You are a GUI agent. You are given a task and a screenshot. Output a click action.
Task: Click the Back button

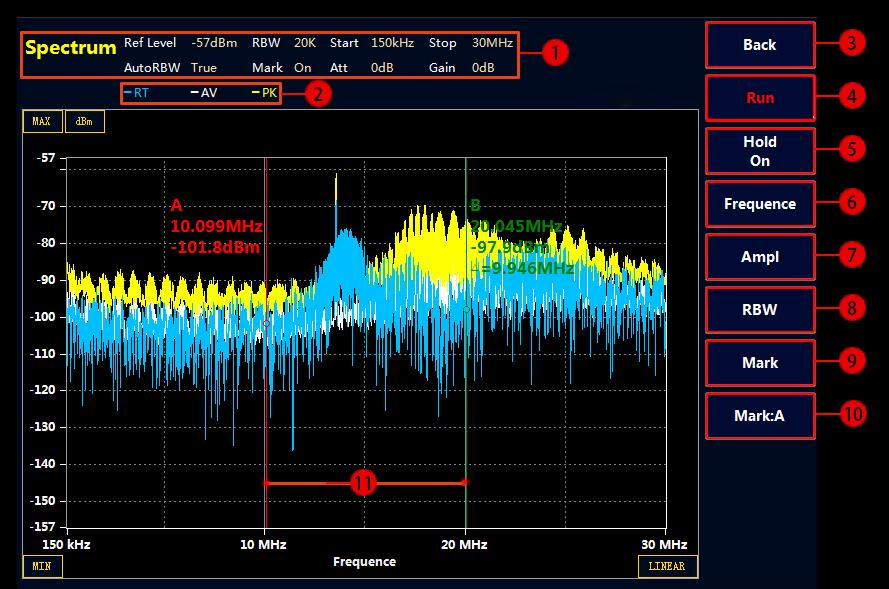click(759, 45)
